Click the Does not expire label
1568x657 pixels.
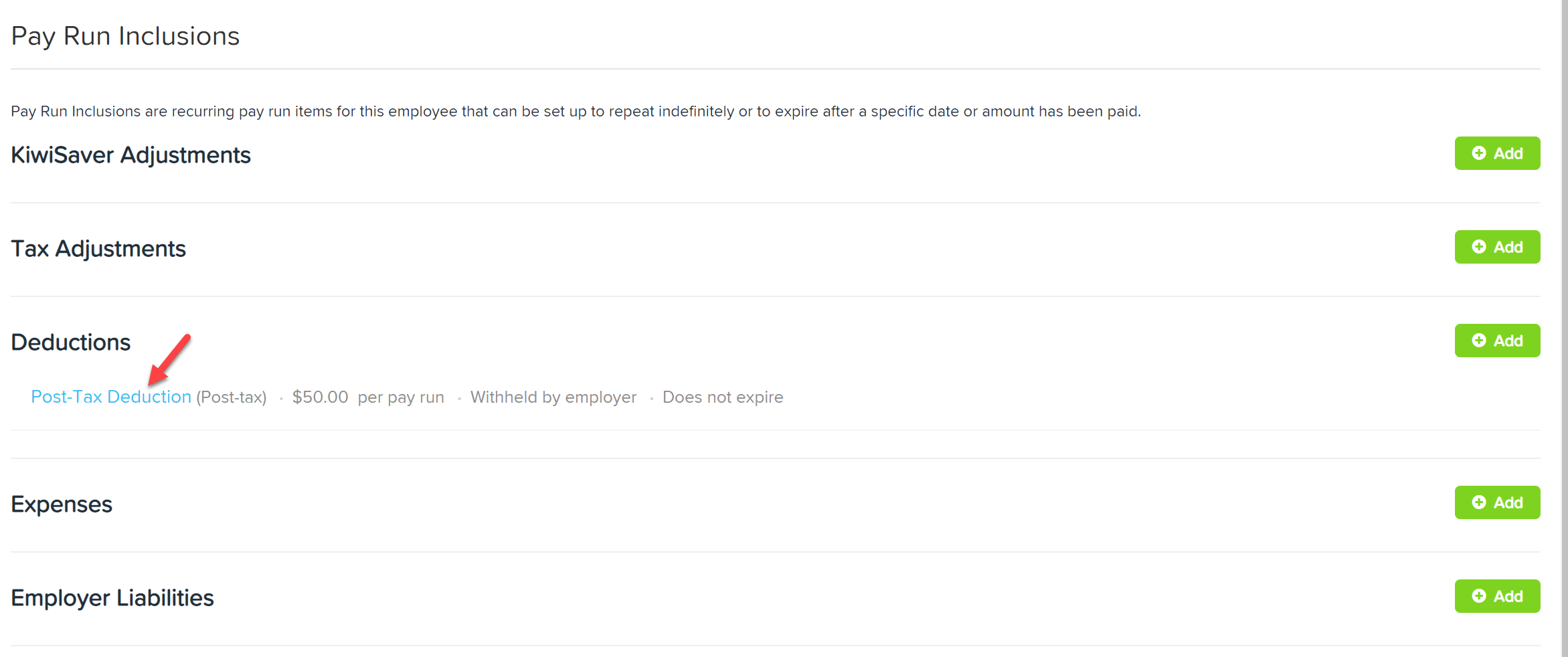[x=723, y=397]
